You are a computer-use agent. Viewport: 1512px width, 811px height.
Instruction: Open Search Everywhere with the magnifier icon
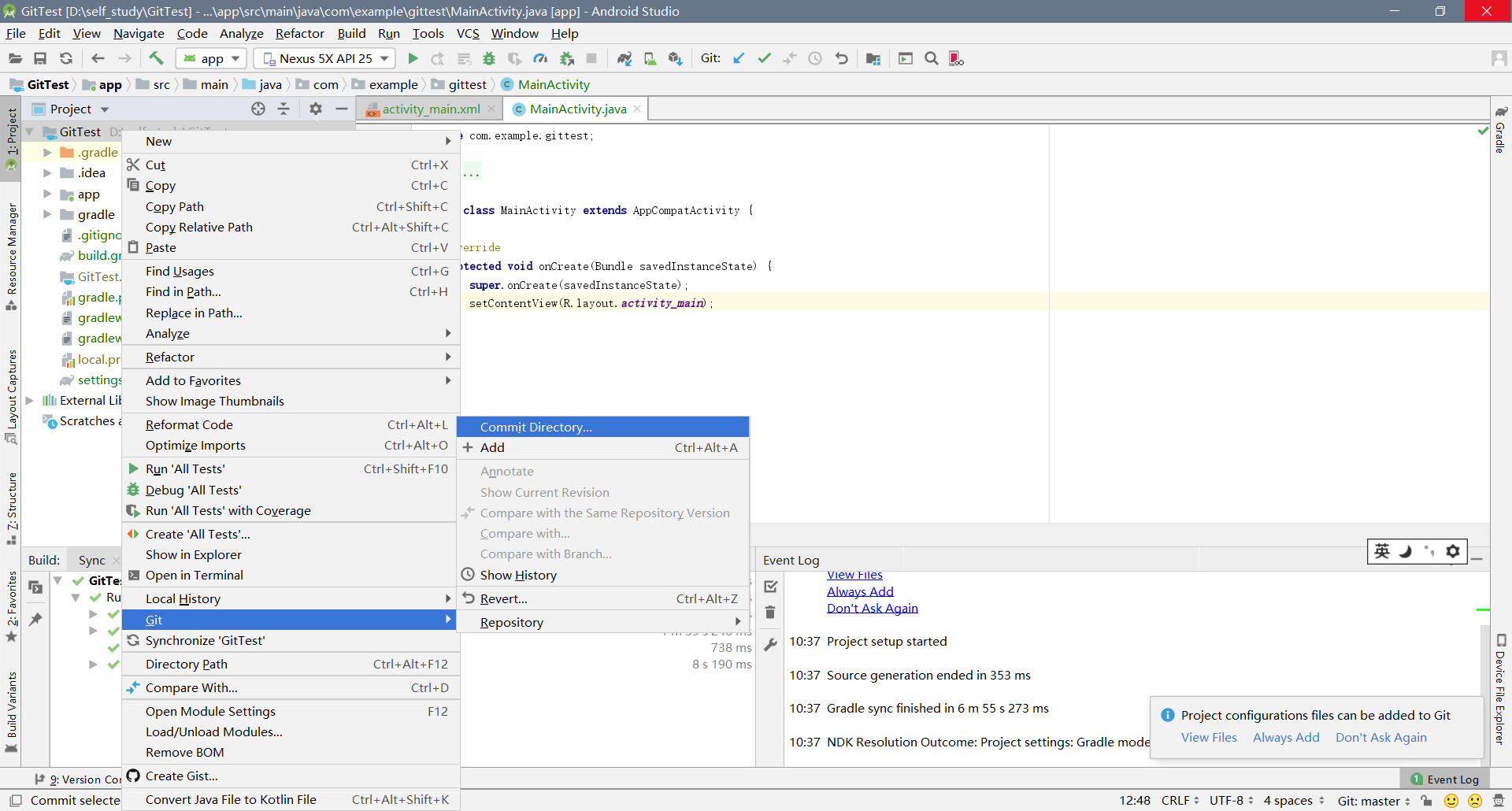(x=932, y=57)
